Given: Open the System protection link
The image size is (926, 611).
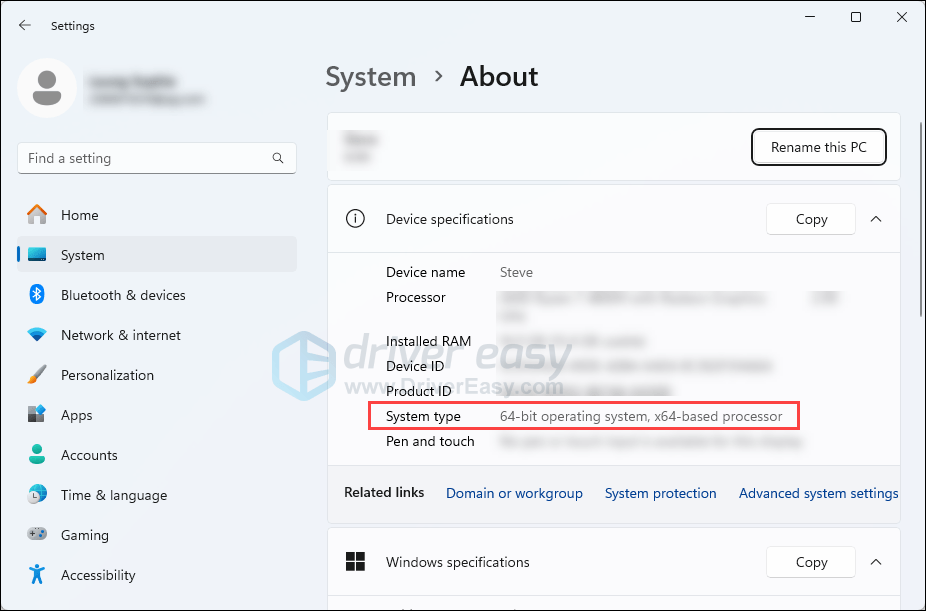Looking at the screenshot, I should 660,493.
